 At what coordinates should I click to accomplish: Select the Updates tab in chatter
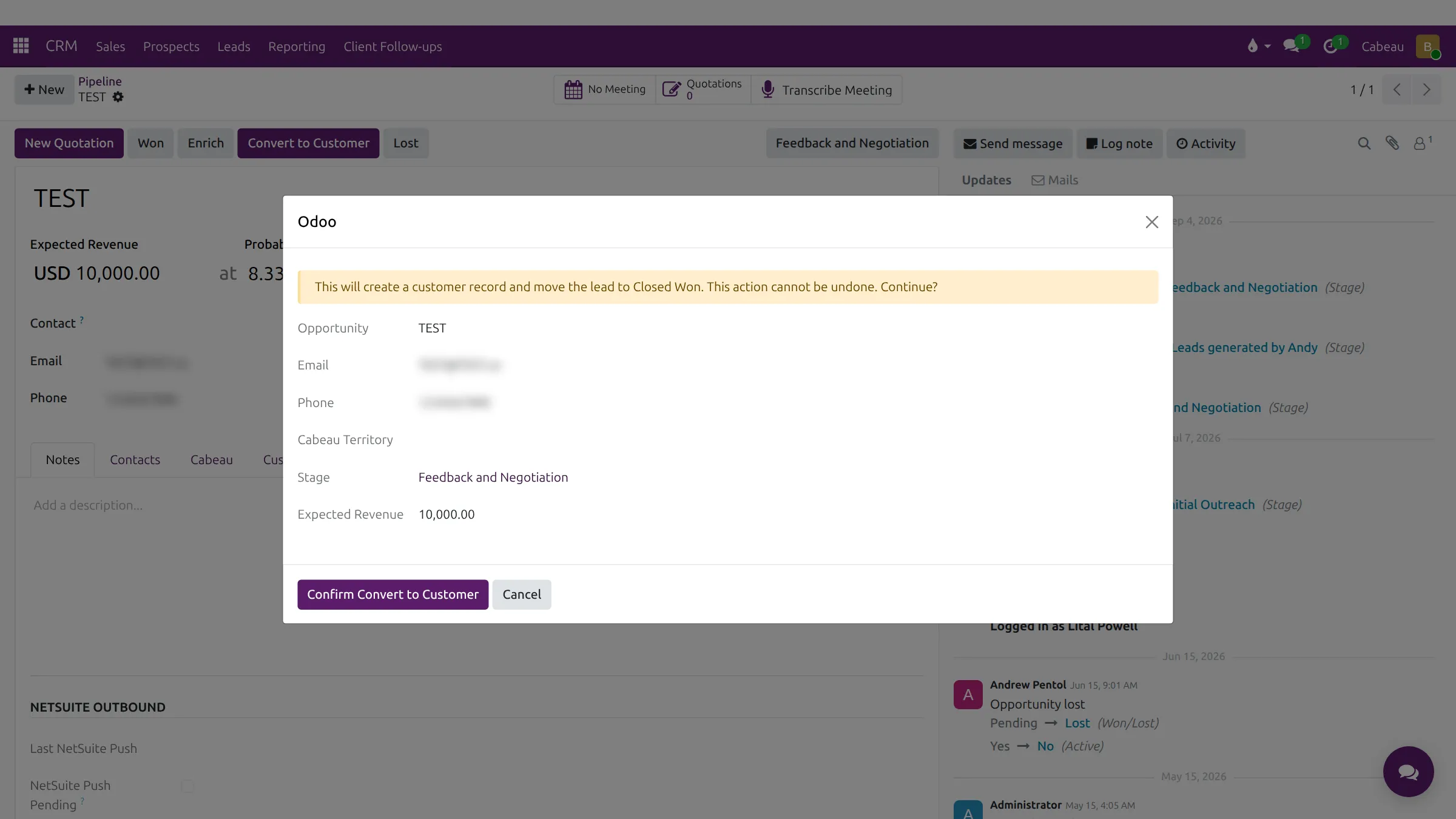[986, 180]
